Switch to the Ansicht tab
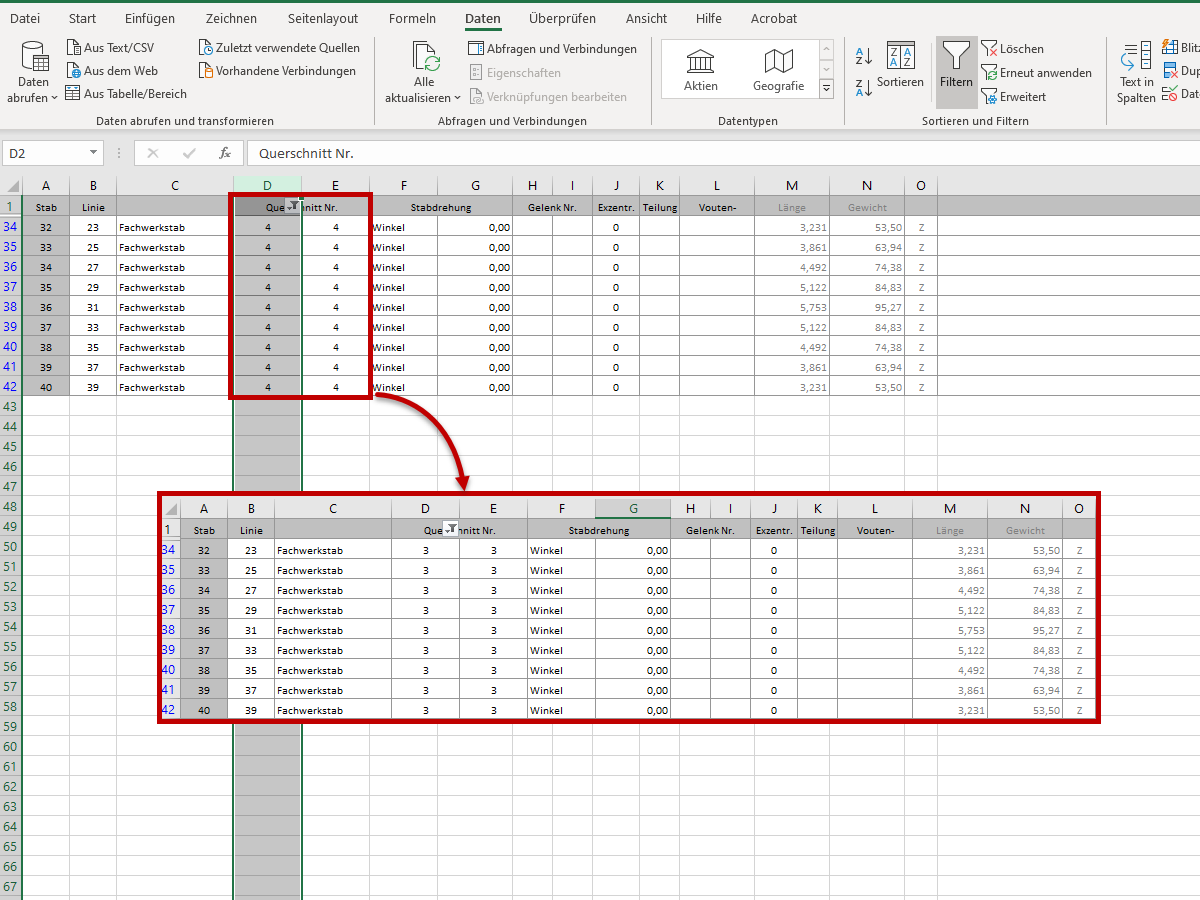1200x900 pixels. click(646, 18)
